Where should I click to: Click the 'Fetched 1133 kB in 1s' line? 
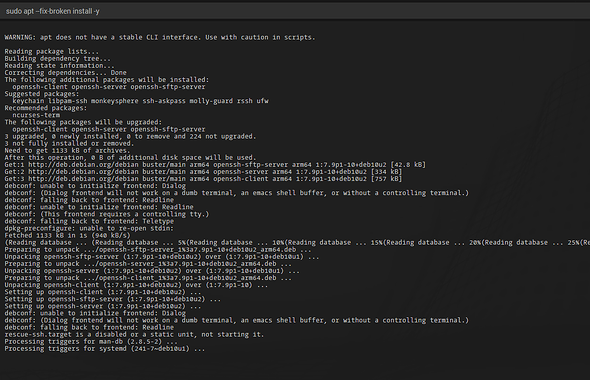pos(67,236)
